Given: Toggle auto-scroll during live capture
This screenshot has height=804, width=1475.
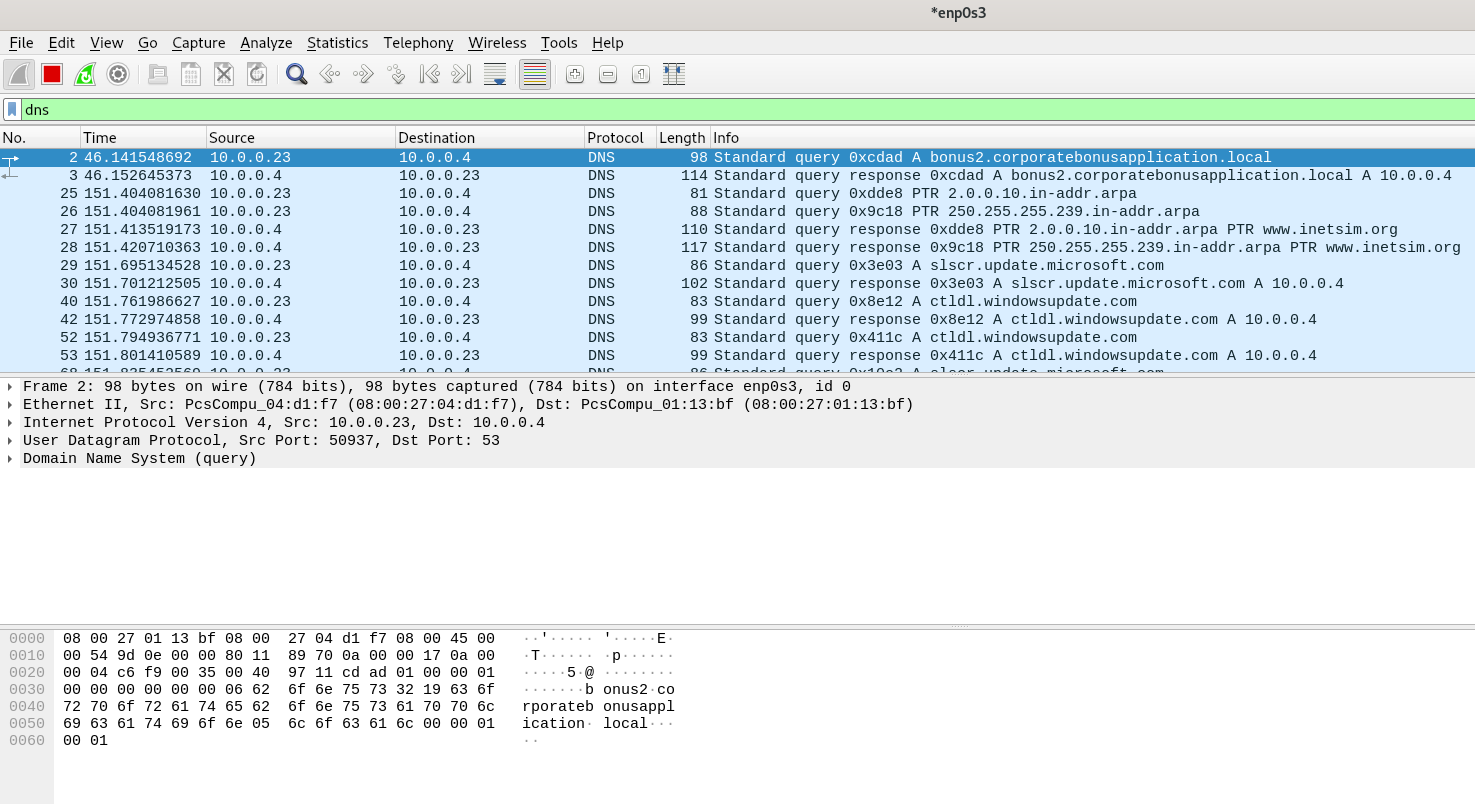Looking at the screenshot, I should (x=495, y=74).
